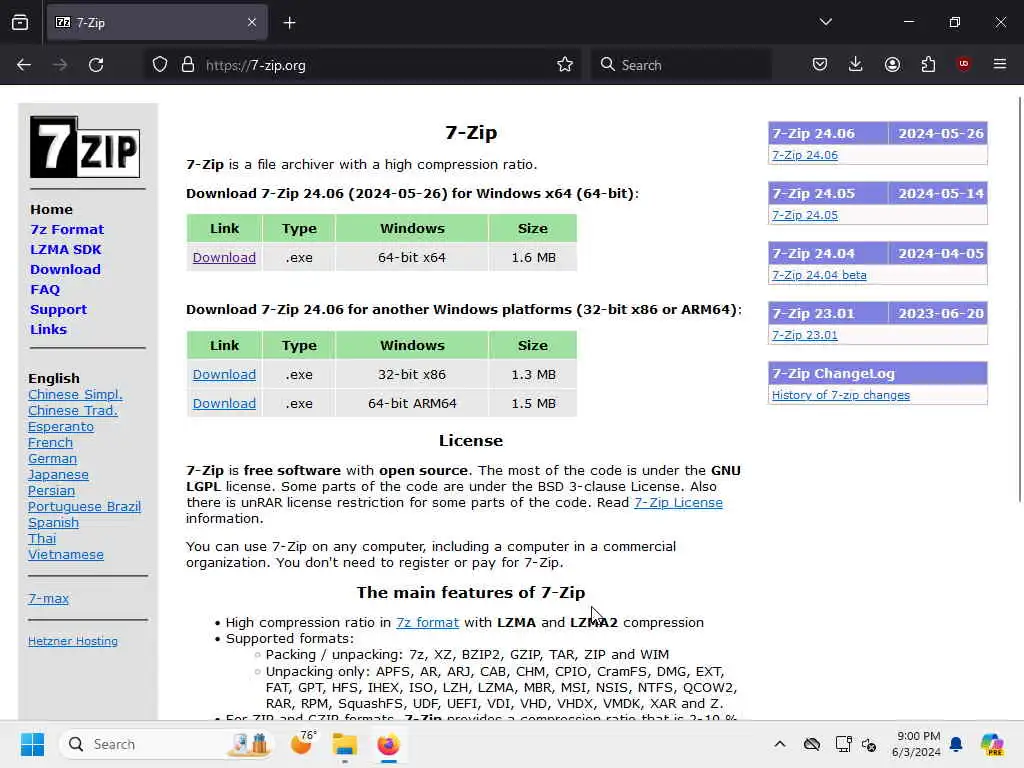The width and height of the screenshot is (1024, 768).
Task: Open the 7-Zip 24.06 news link
Action: (805, 155)
